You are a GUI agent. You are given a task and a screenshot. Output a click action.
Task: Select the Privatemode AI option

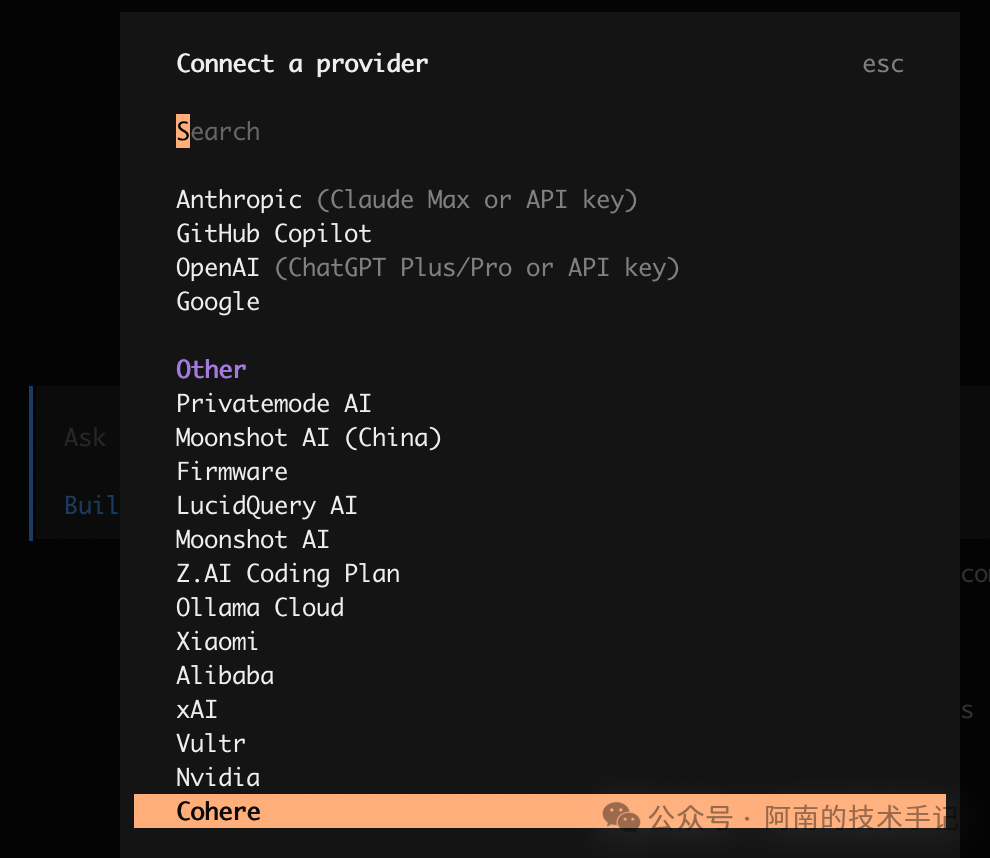(273, 403)
